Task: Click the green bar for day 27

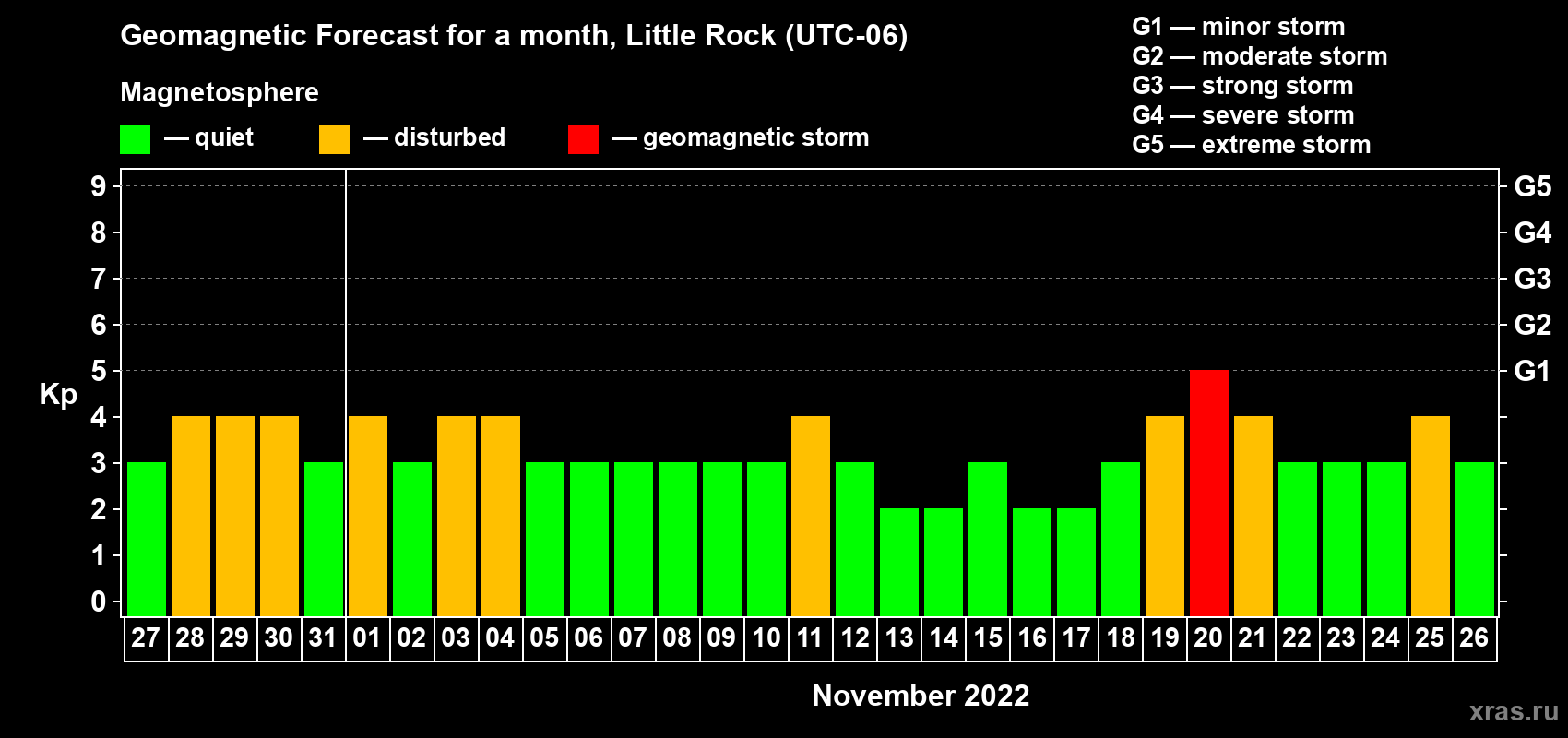Action: point(147,539)
